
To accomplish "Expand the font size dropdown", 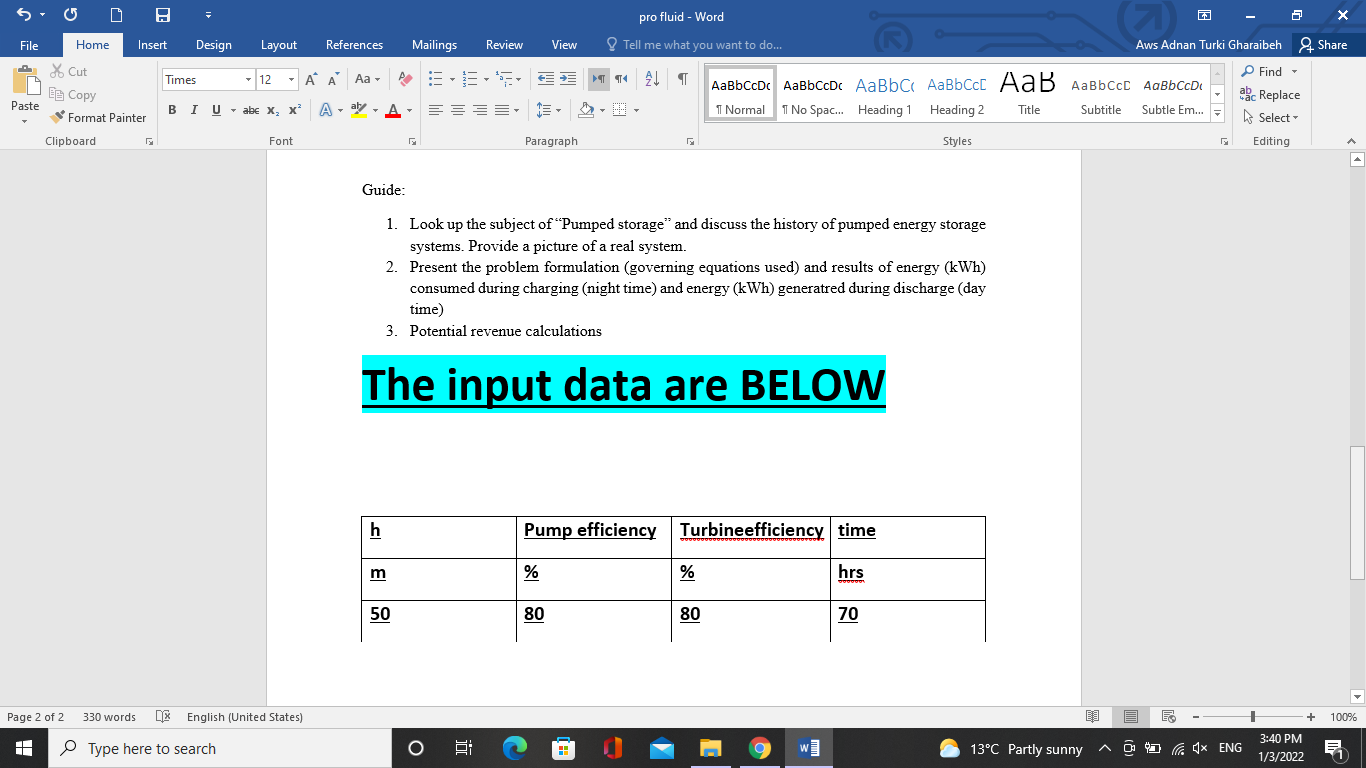I will click(291, 79).
